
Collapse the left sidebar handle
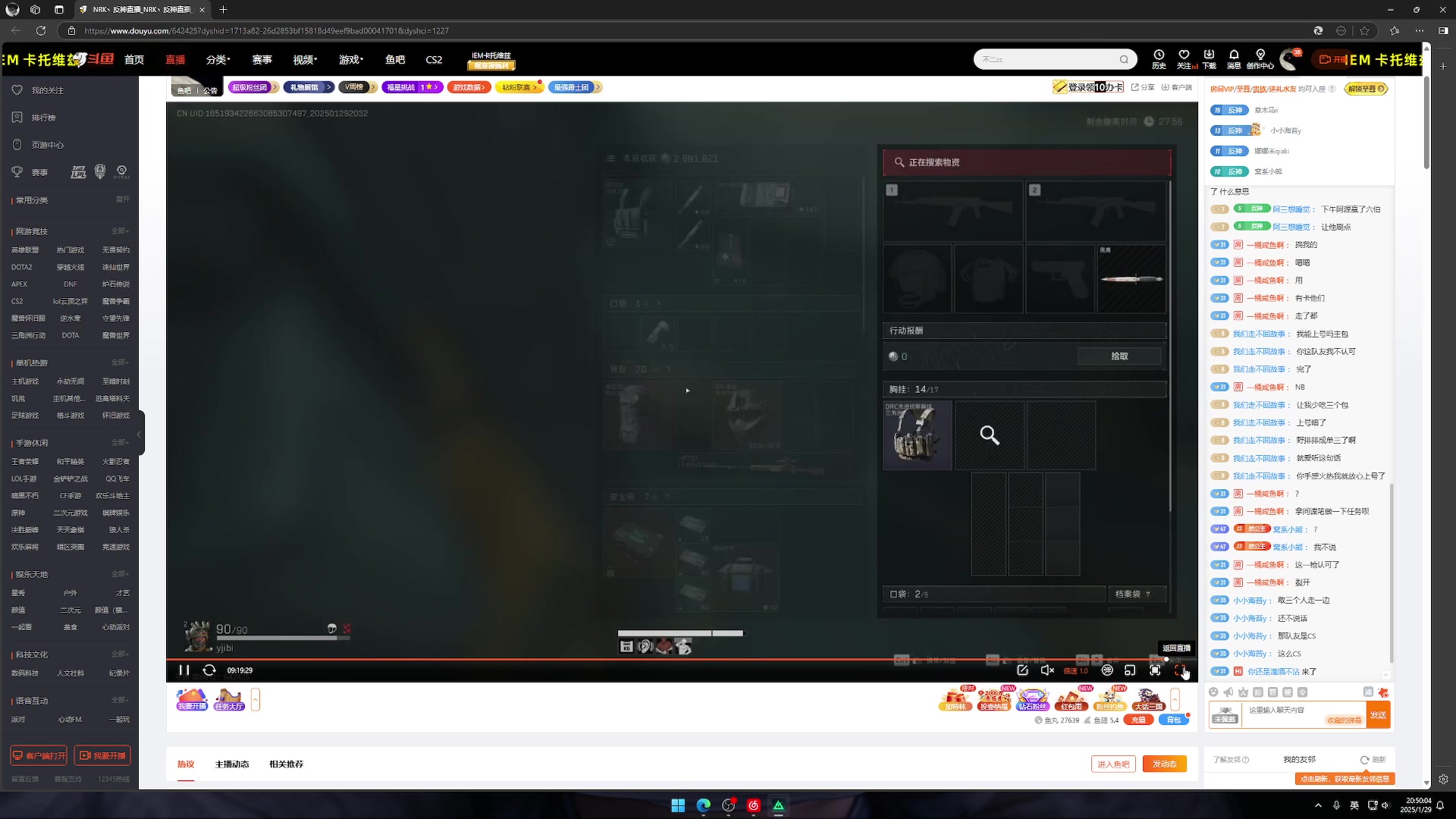[139, 434]
